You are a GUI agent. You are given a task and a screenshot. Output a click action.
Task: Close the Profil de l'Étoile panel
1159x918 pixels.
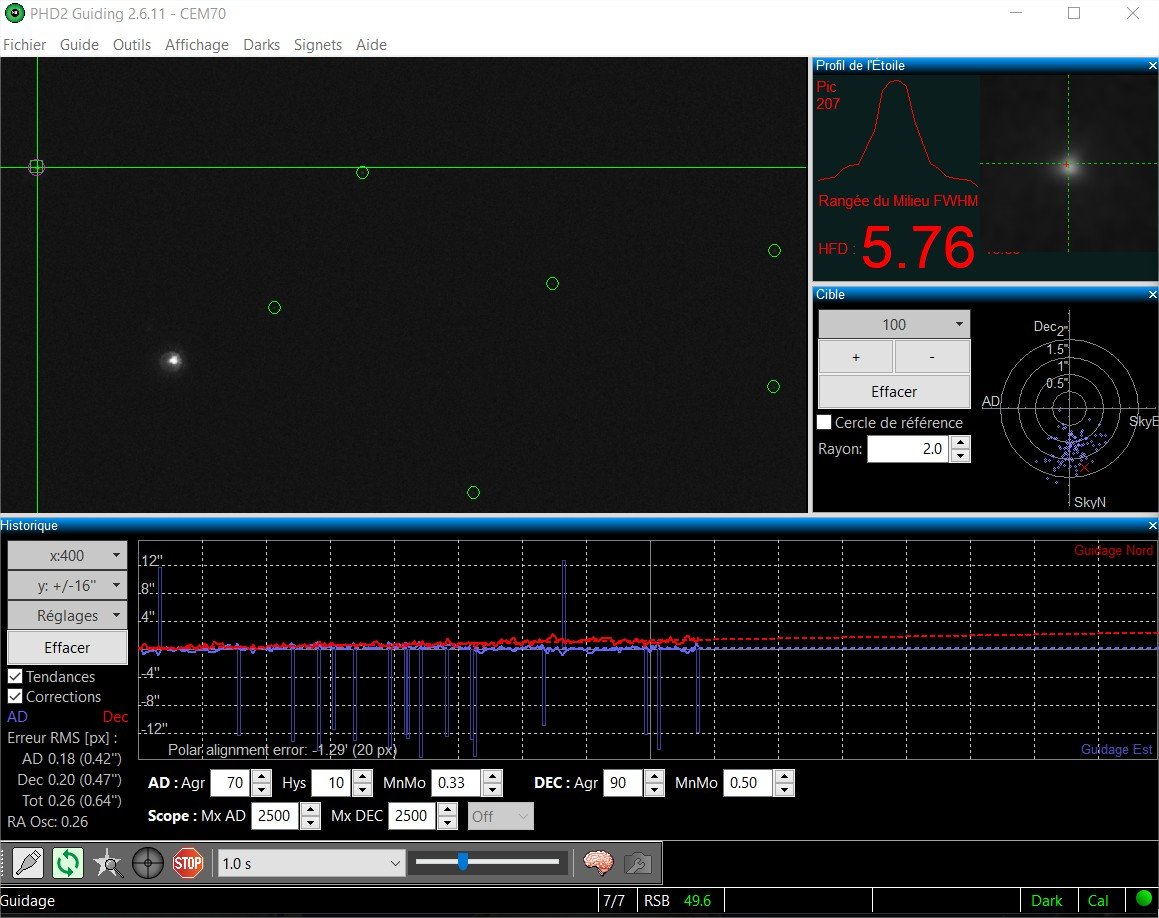[x=1152, y=66]
